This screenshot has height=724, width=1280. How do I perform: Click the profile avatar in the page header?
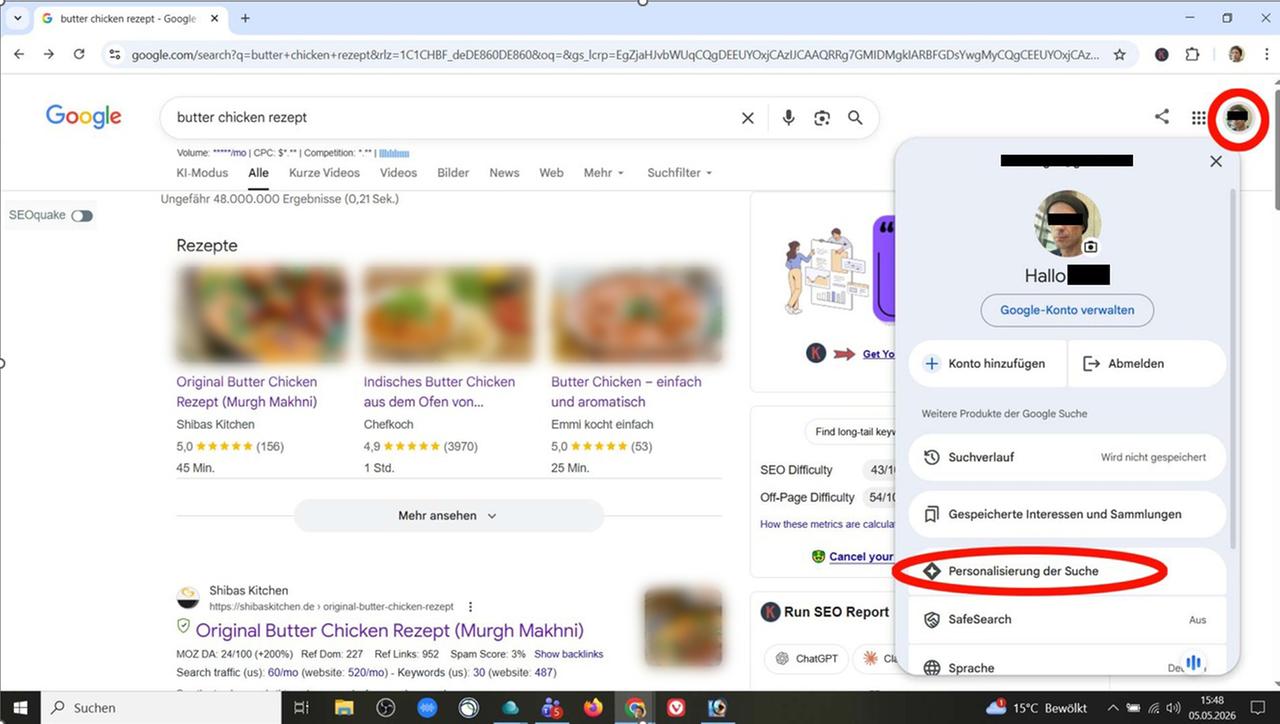1238,118
